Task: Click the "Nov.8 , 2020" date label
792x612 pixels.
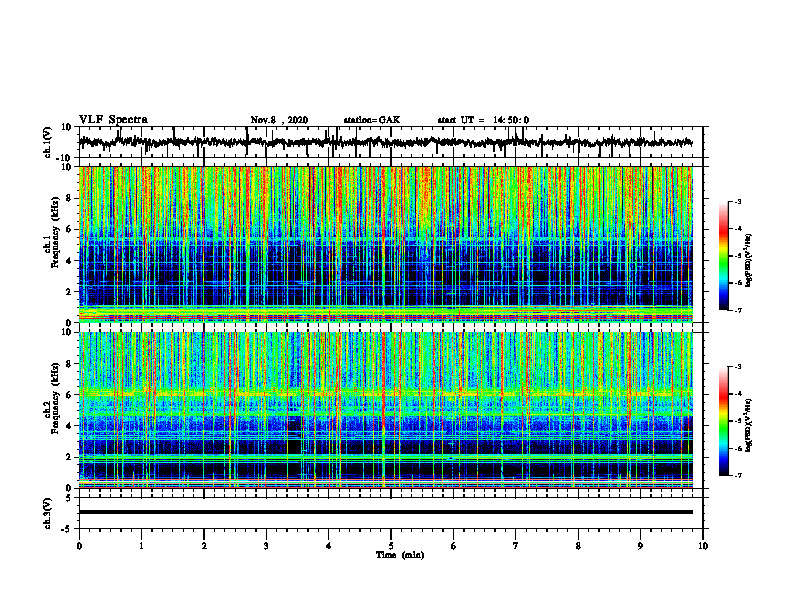Action: 279,120
